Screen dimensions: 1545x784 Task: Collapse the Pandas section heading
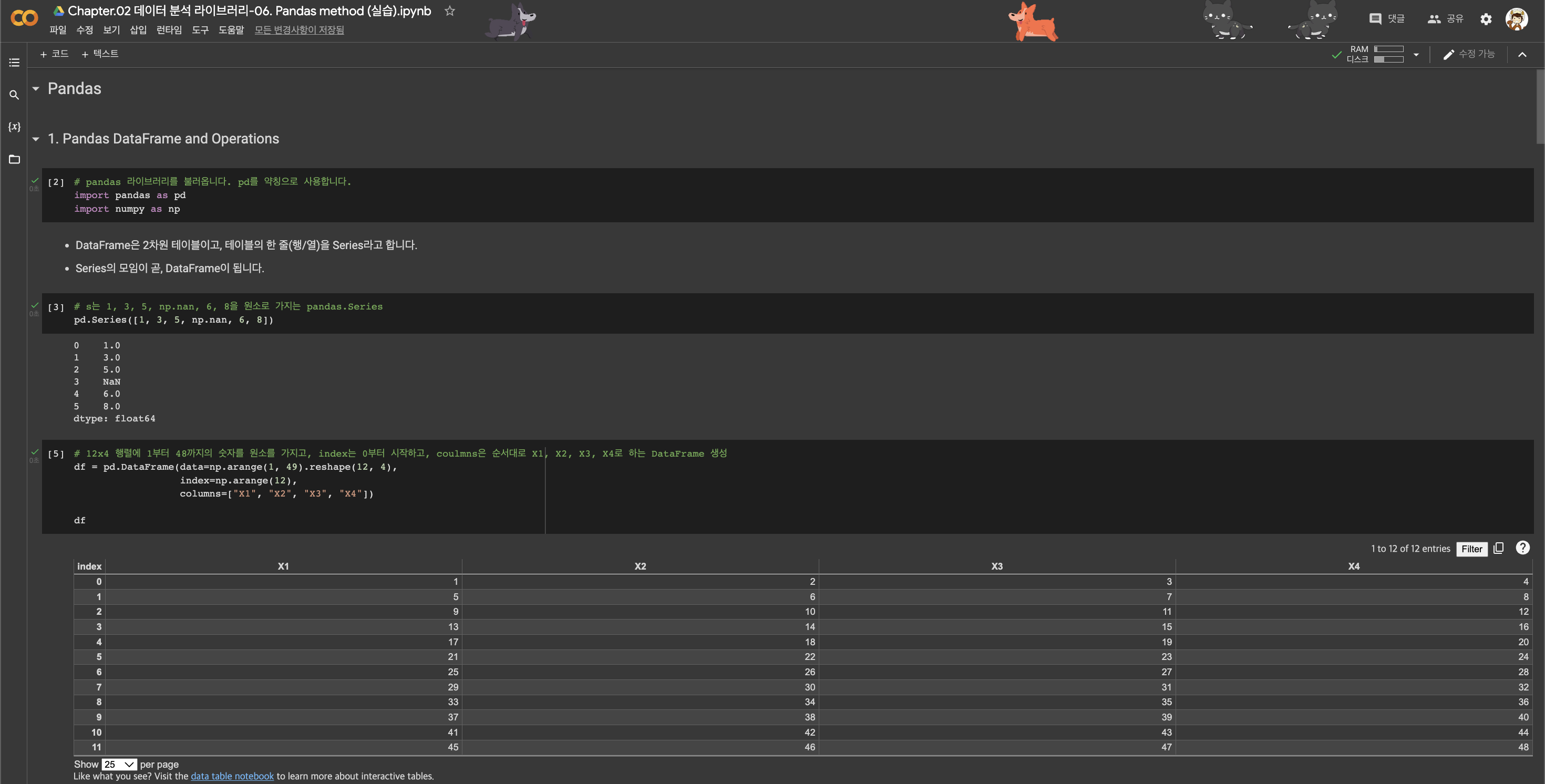click(x=36, y=89)
